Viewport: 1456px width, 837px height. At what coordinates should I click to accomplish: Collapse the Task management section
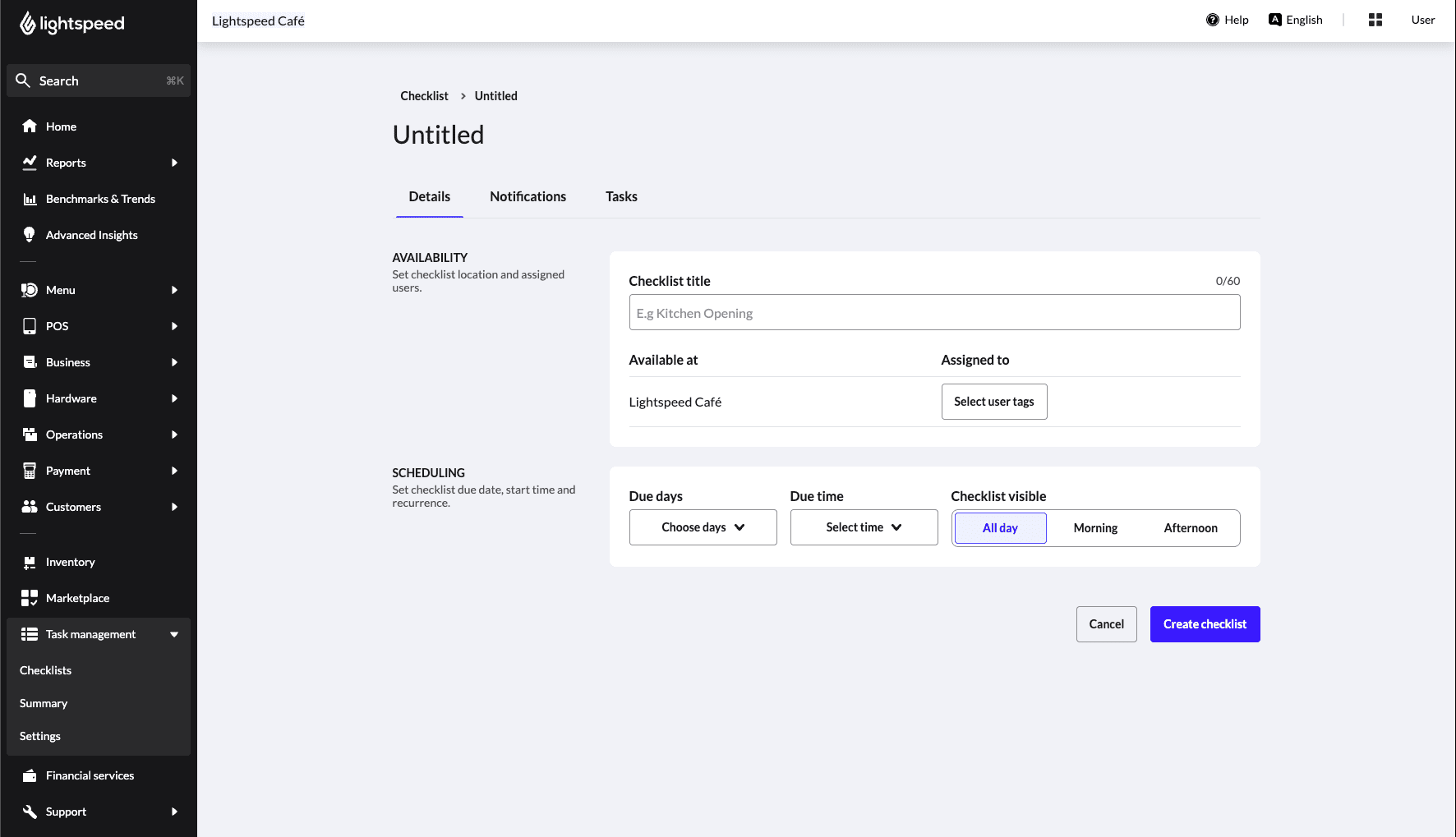pyautogui.click(x=173, y=633)
